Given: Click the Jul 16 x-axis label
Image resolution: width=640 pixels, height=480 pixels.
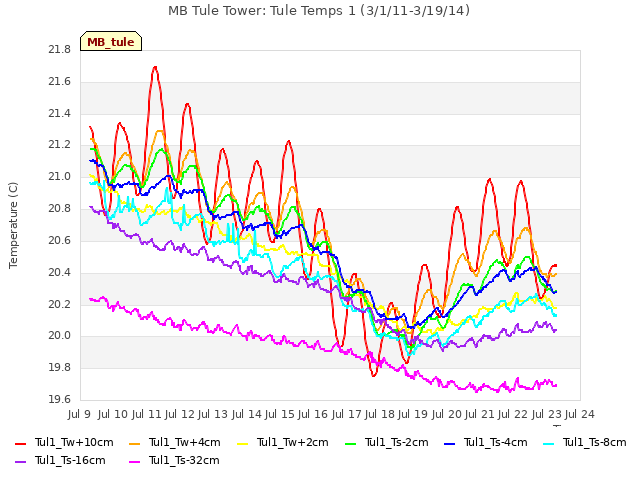Looking at the screenshot, I should [x=313, y=414].
